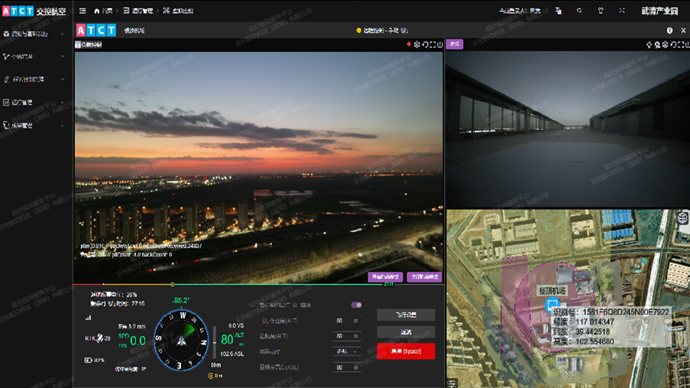Screen dimensions: 690x388
Task: Click power icon above drone camera feed
Action: [440, 44]
